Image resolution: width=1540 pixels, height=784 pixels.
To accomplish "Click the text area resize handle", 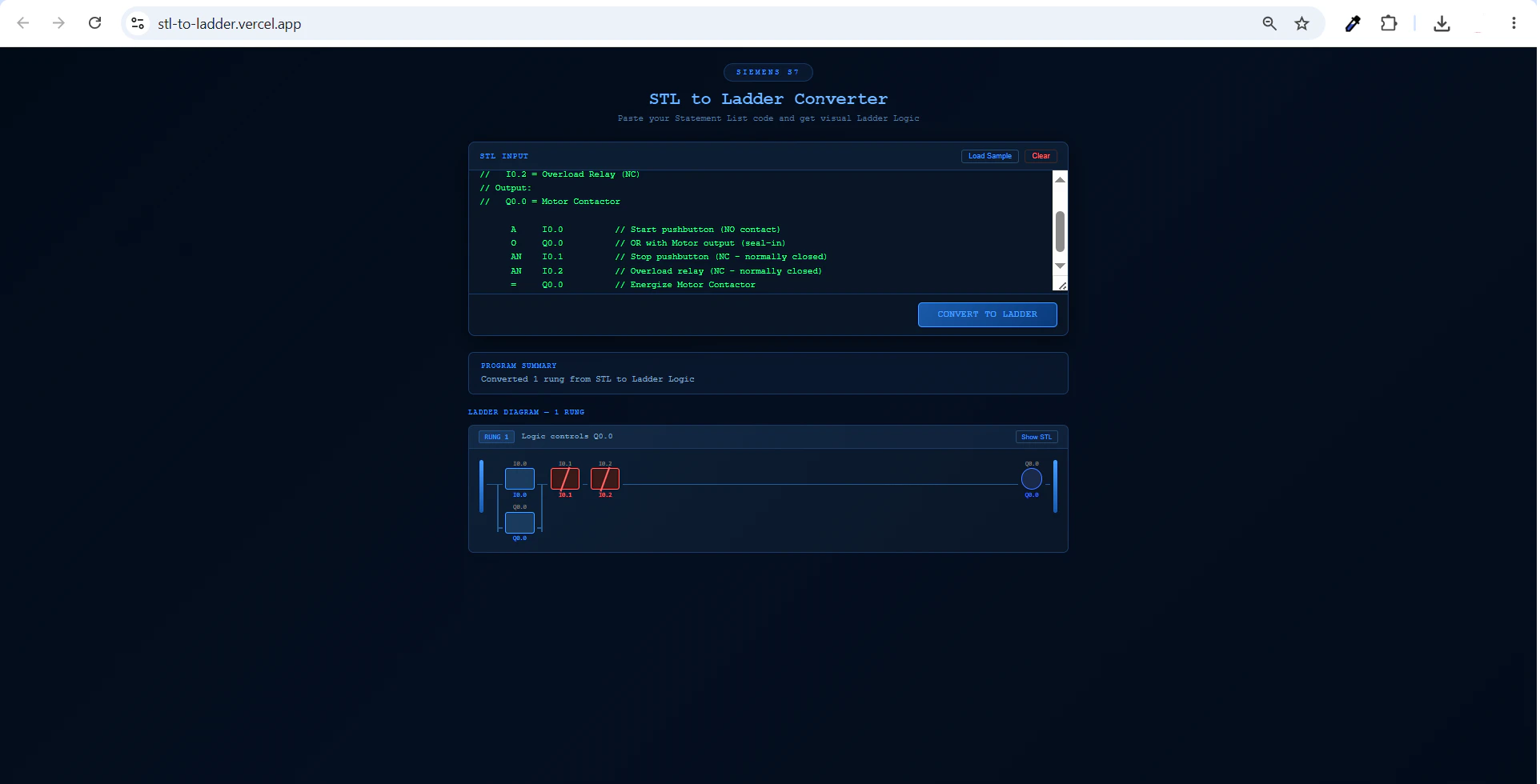I will [x=1061, y=286].
